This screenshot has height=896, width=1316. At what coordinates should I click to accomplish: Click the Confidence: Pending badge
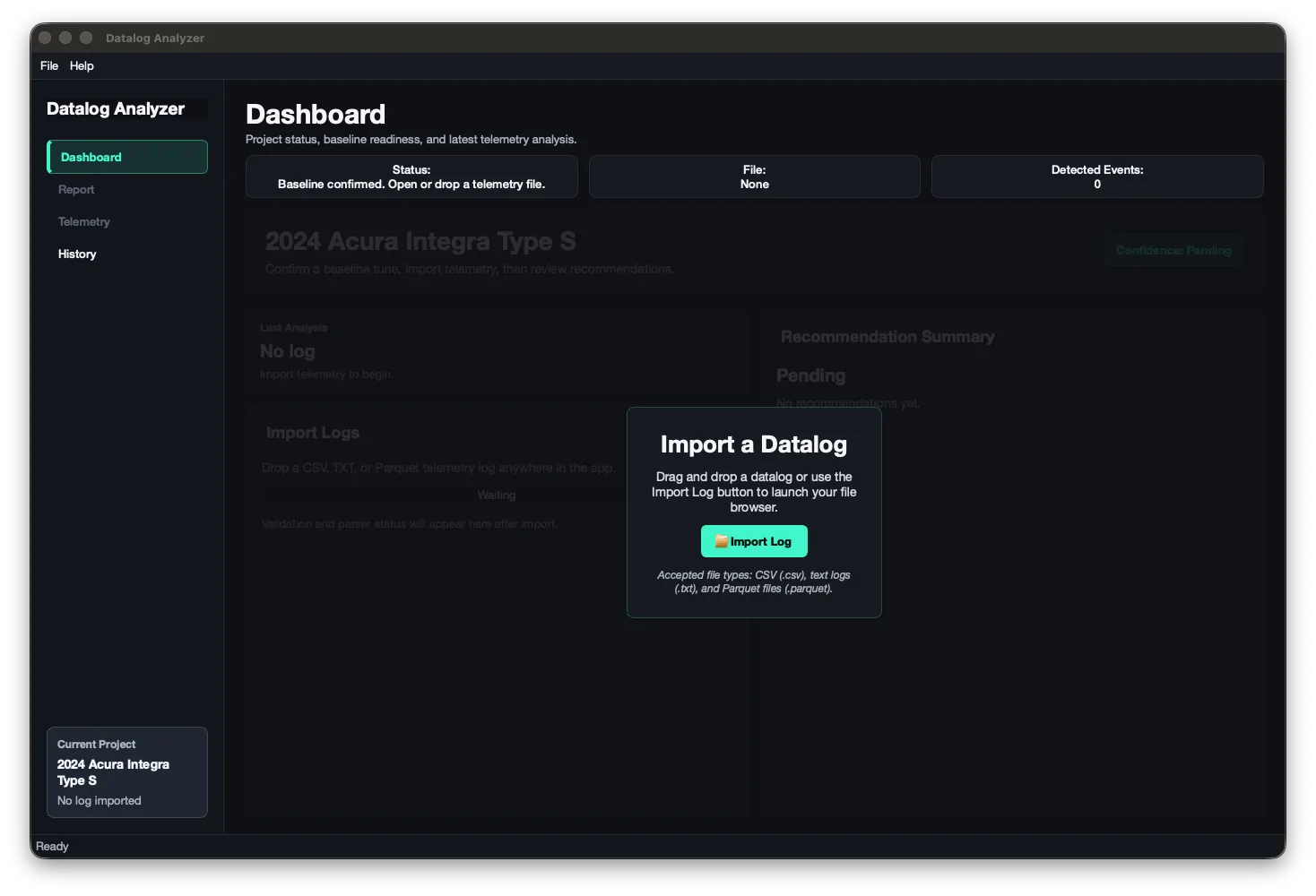coord(1173,250)
